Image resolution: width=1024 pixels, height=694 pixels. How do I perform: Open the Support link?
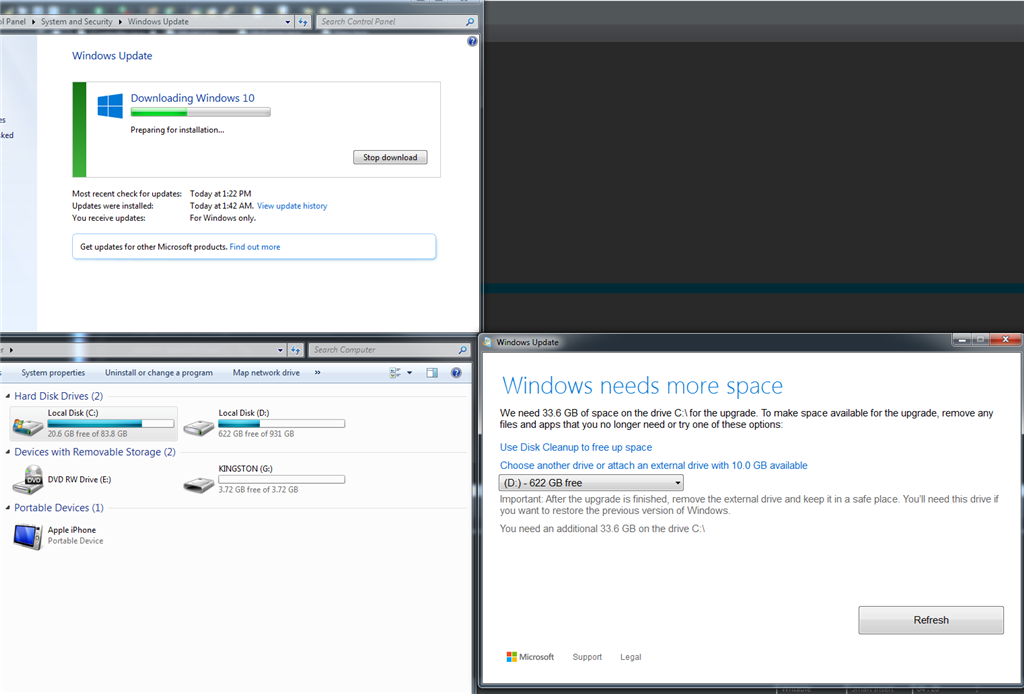pyautogui.click(x=587, y=657)
